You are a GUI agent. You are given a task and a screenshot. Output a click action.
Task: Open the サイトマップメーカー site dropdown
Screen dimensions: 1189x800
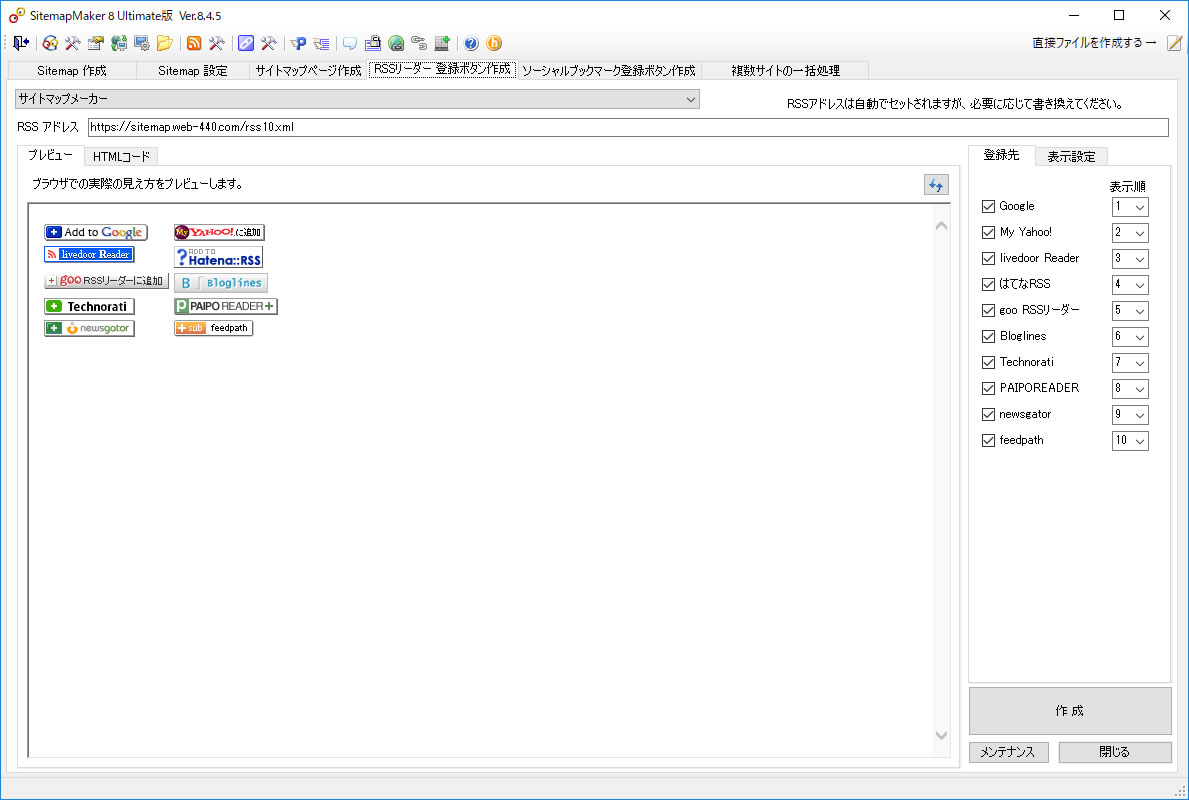click(x=357, y=99)
